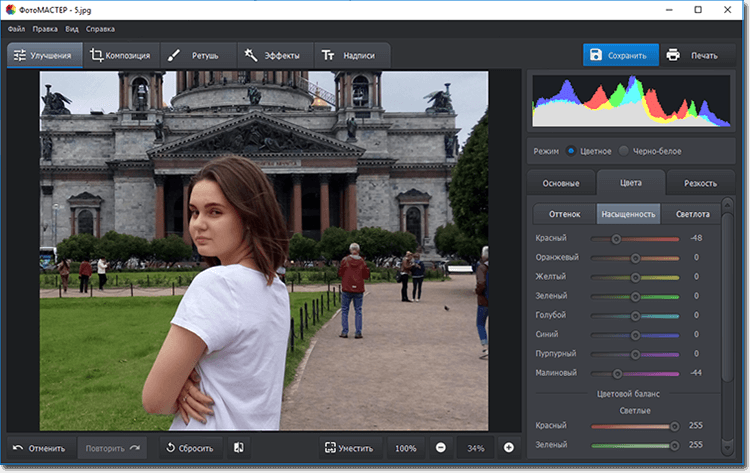Click the before/after compare icon
This screenshot has height=473, width=750.
[x=239, y=448]
